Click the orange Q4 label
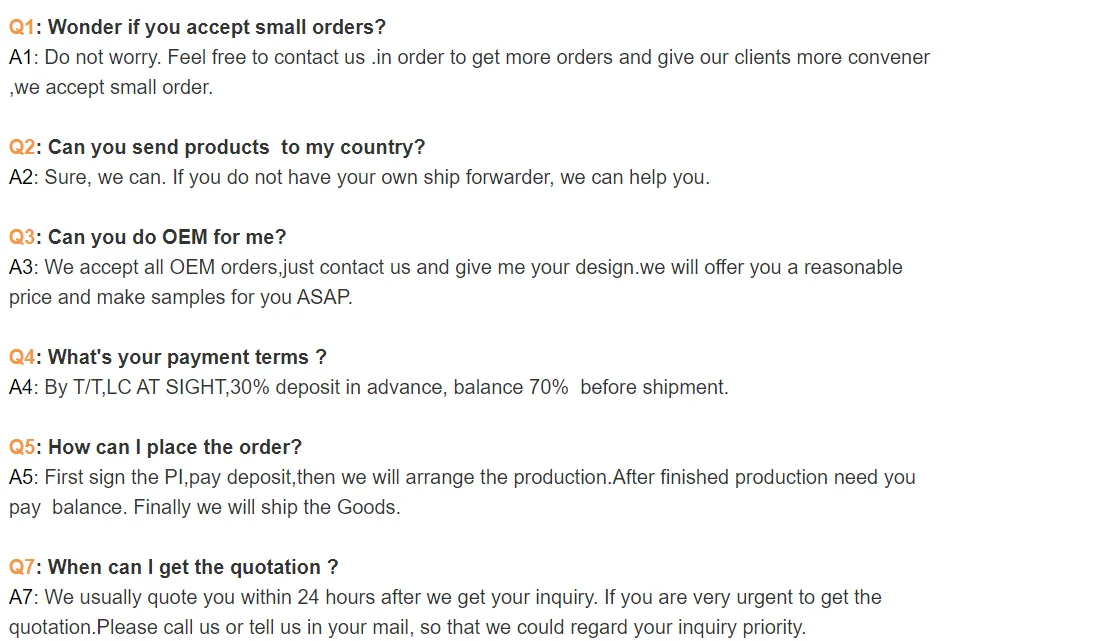The height and width of the screenshot is (641, 1093). pyautogui.click(x=22, y=357)
